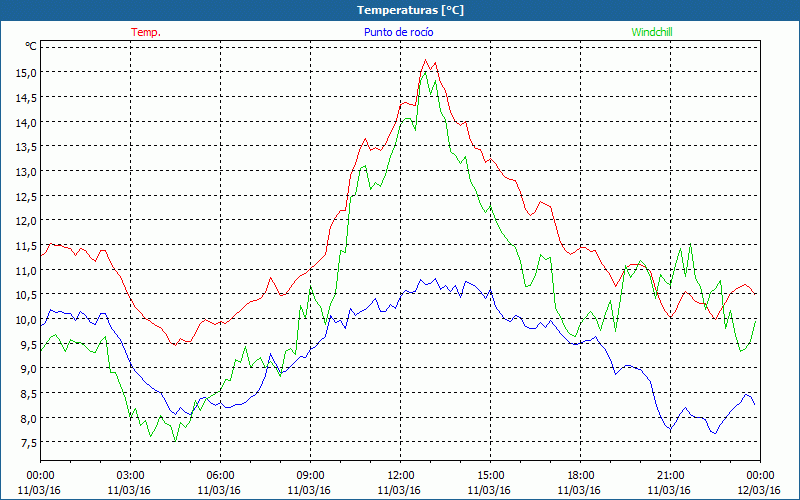
Task: Click the 18:00 time axis label
Action: coord(581,476)
